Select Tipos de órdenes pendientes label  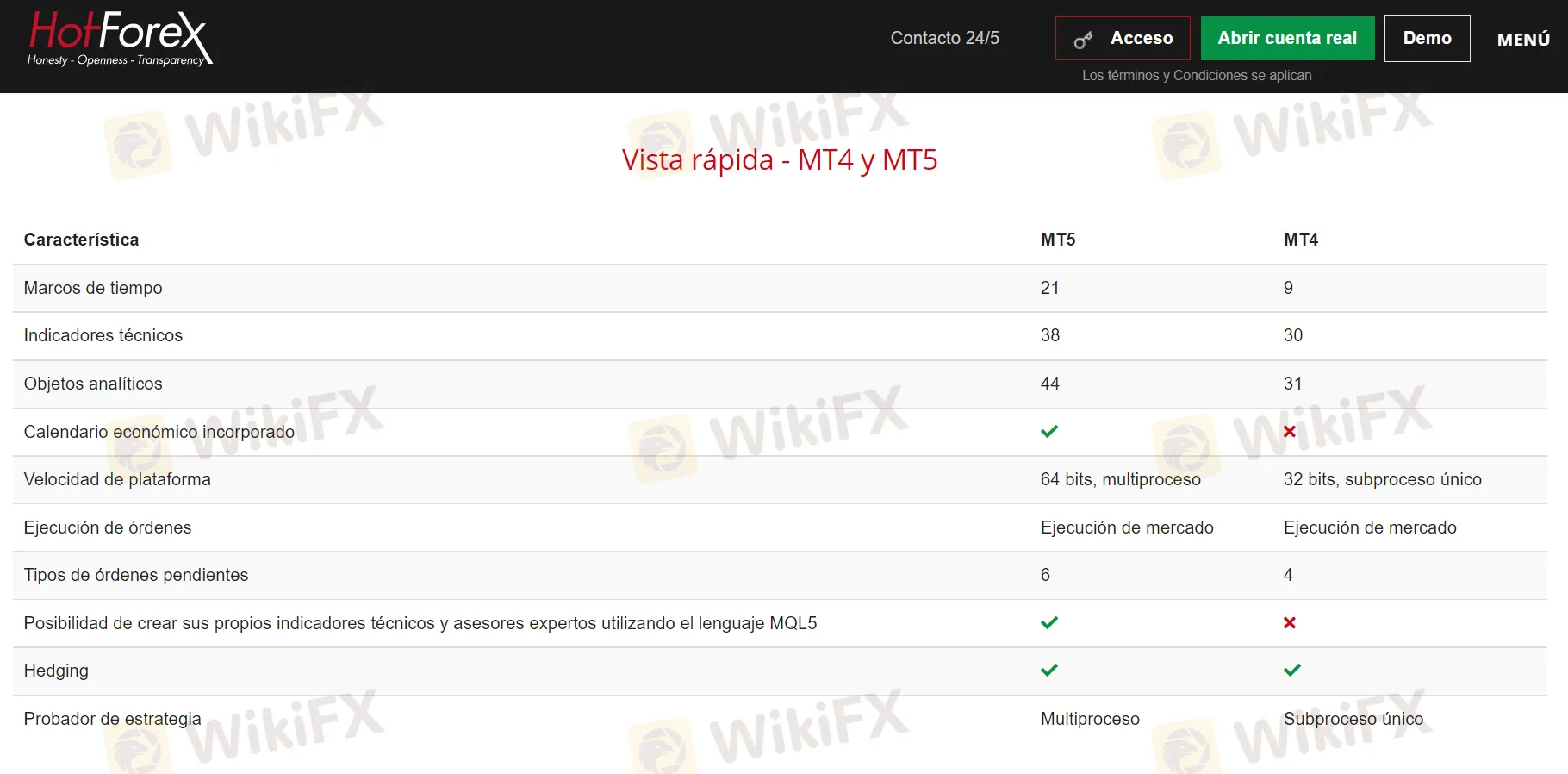click(136, 575)
